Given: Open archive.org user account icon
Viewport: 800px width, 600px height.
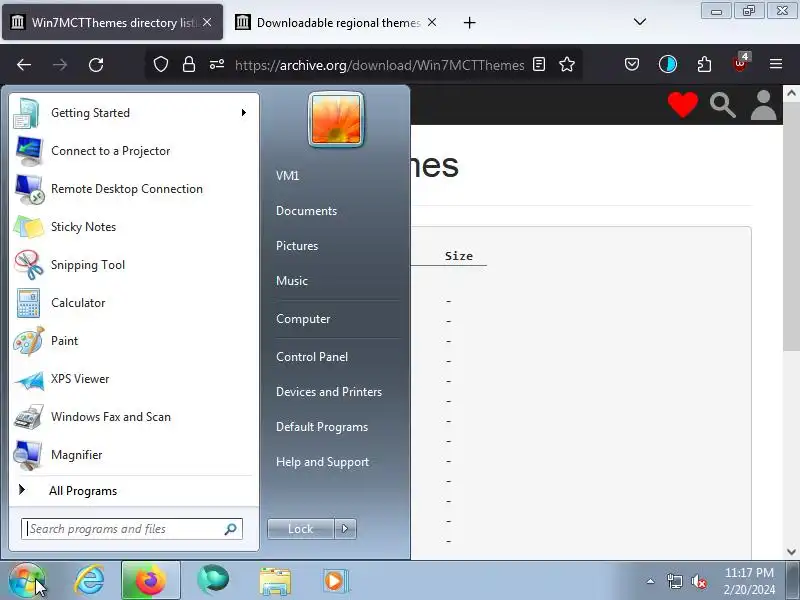Looking at the screenshot, I should [763, 105].
